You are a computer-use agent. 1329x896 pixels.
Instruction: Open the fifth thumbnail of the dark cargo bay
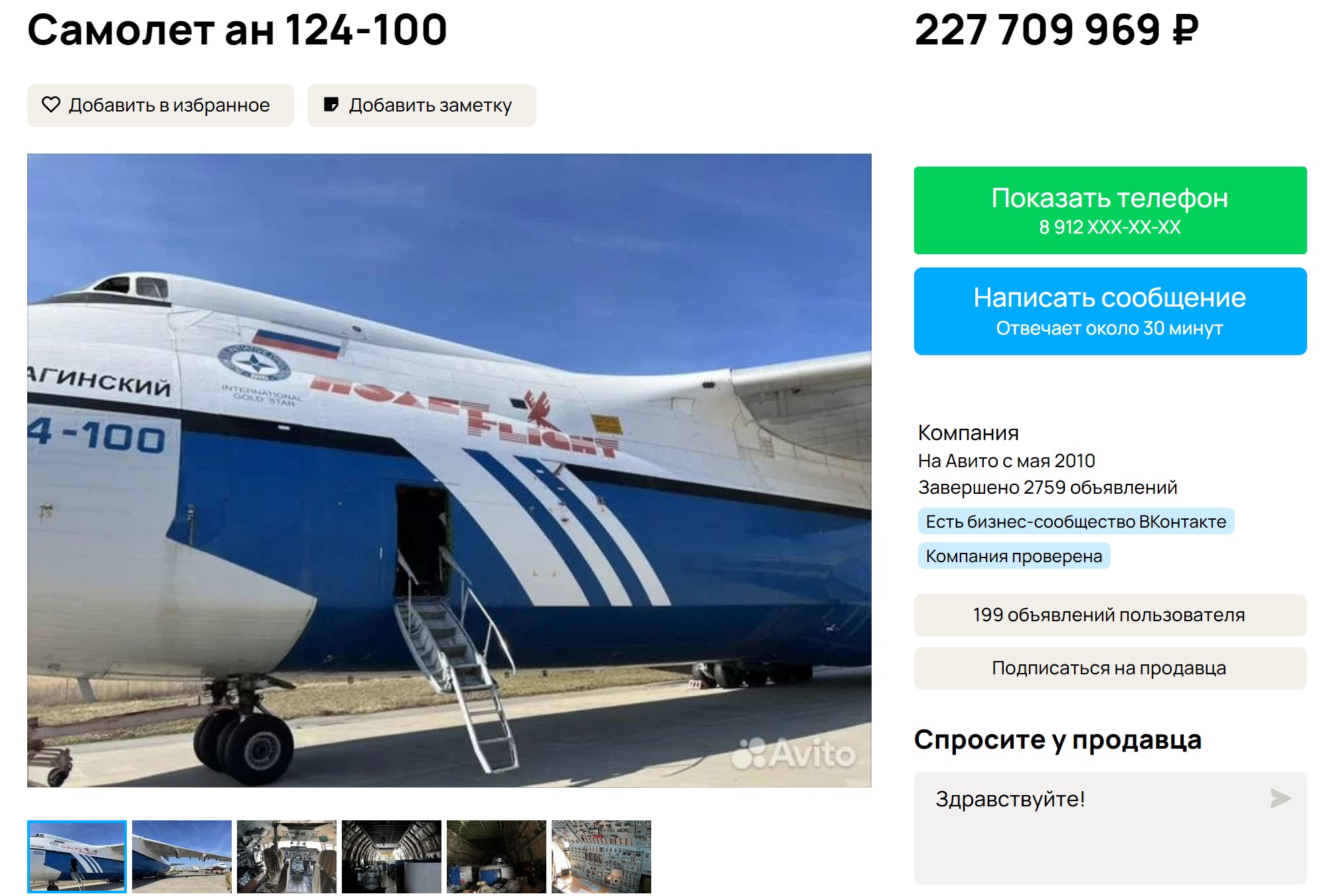(x=497, y=857)
